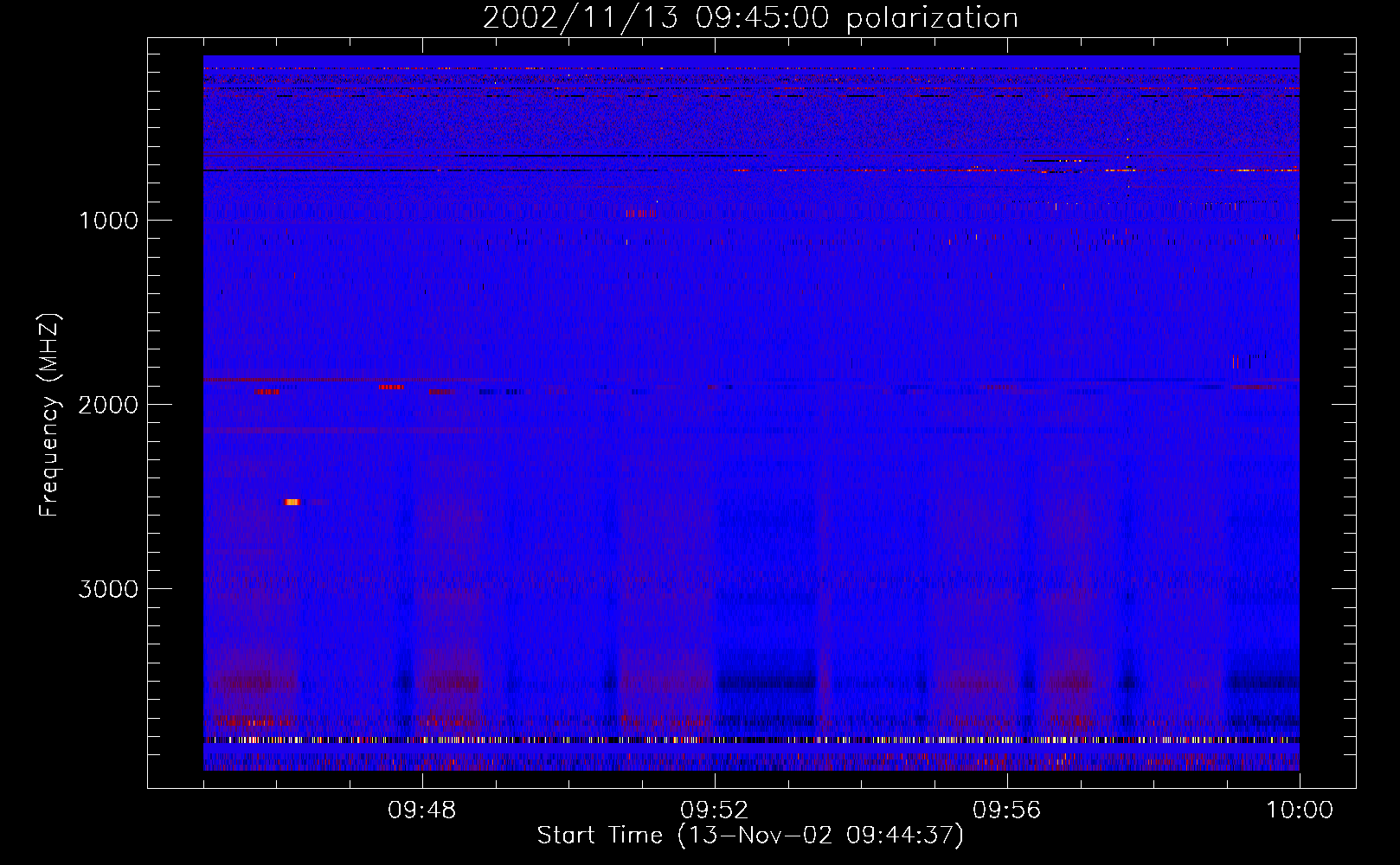Click the '3000' frequency axis label
The width and height of the screenshot is (1400, 865).
coord(108,589)
